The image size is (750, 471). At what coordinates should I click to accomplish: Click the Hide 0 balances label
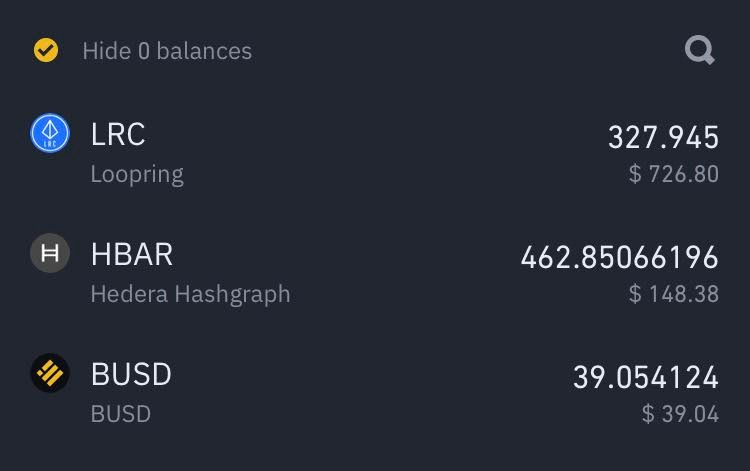tap(167, 51)
